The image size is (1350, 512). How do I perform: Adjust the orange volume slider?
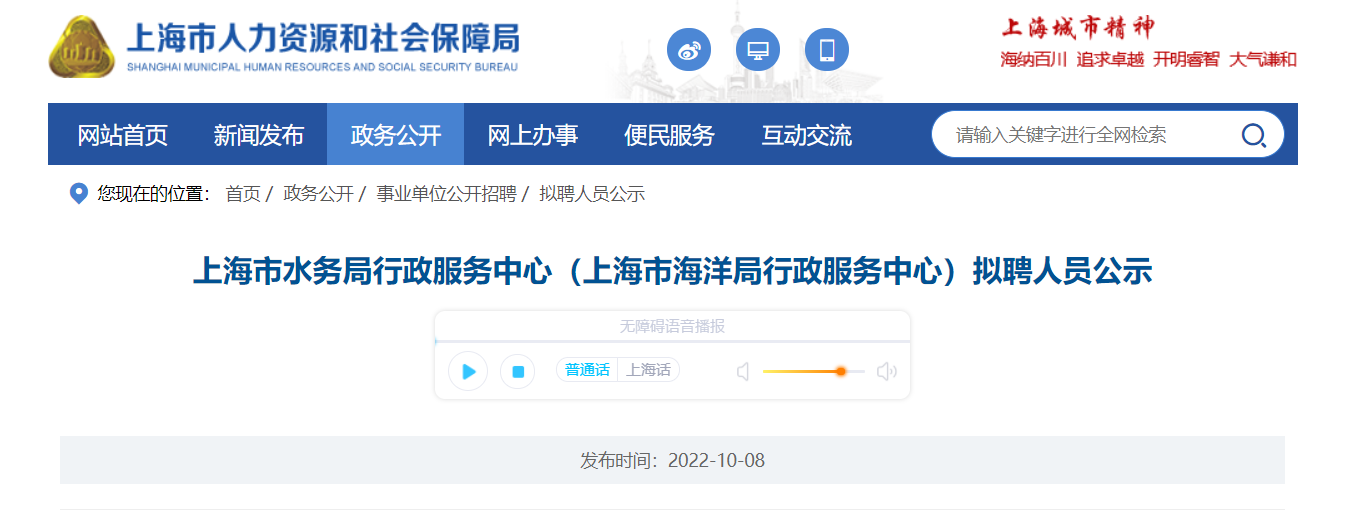tap(814, 372)
